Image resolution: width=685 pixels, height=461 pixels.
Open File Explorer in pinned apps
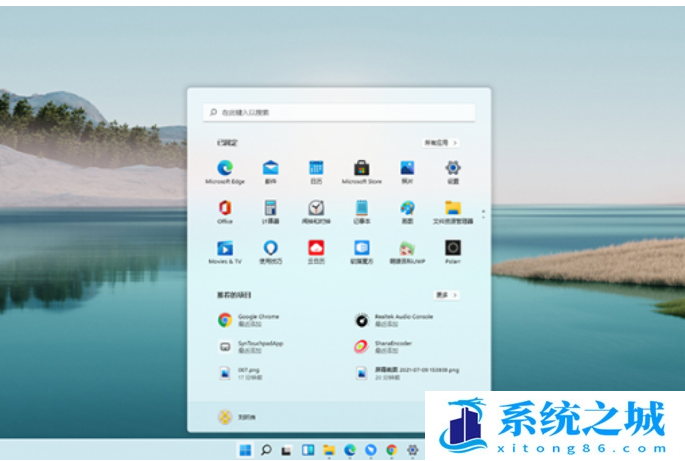point(452,208)
